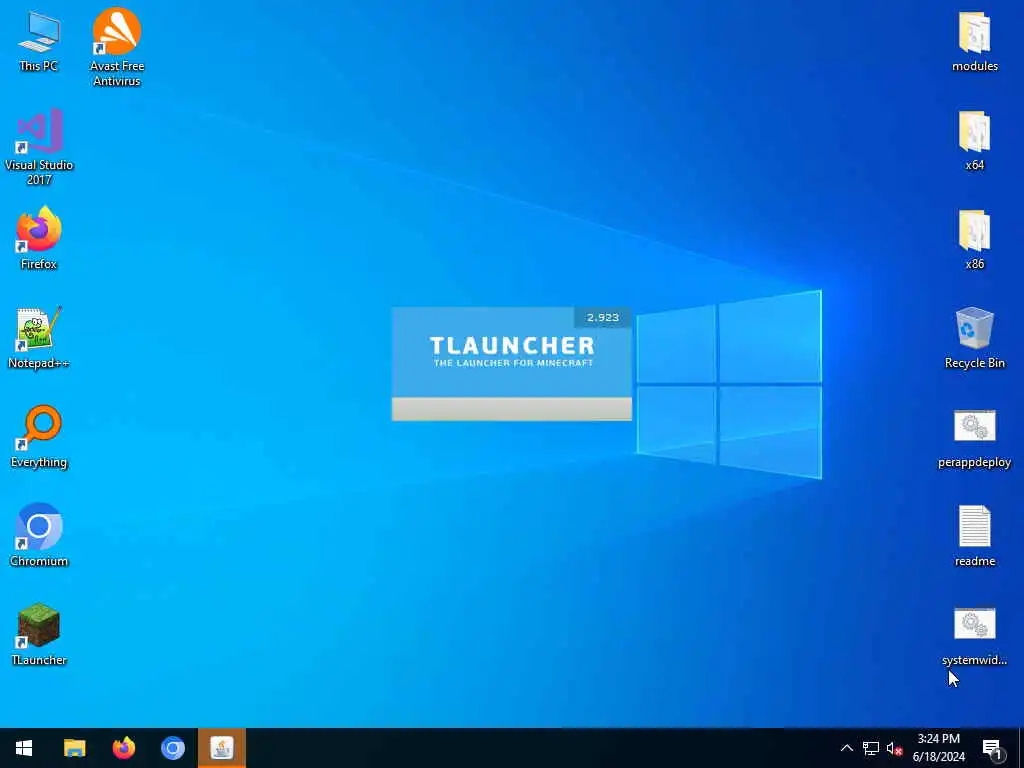Launch Firefox from the taskbar
The width and height of the screenshot is (1024, 768).
click(x=123, y=748)
